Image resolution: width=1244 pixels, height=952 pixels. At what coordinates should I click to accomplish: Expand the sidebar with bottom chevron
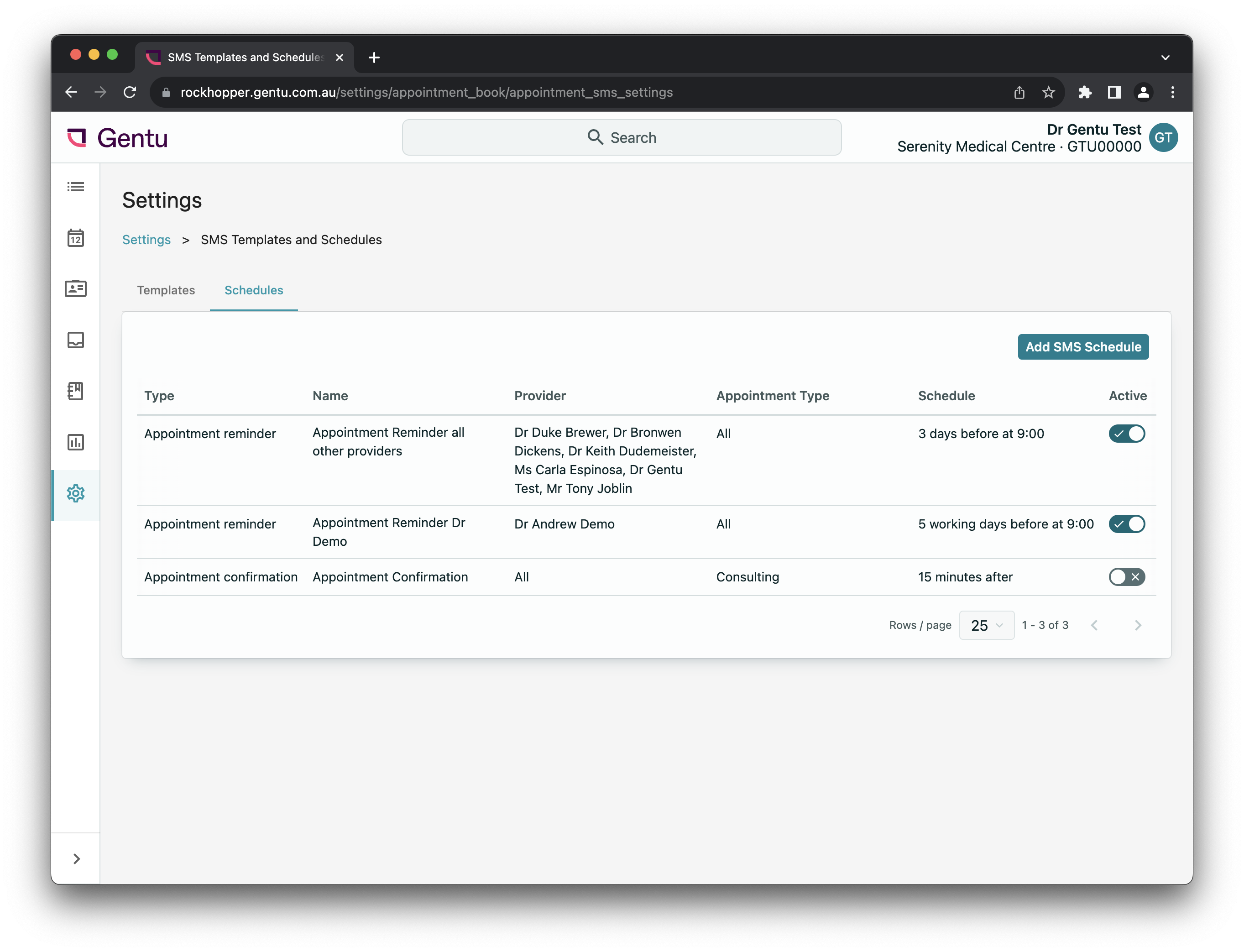point(77,859)
